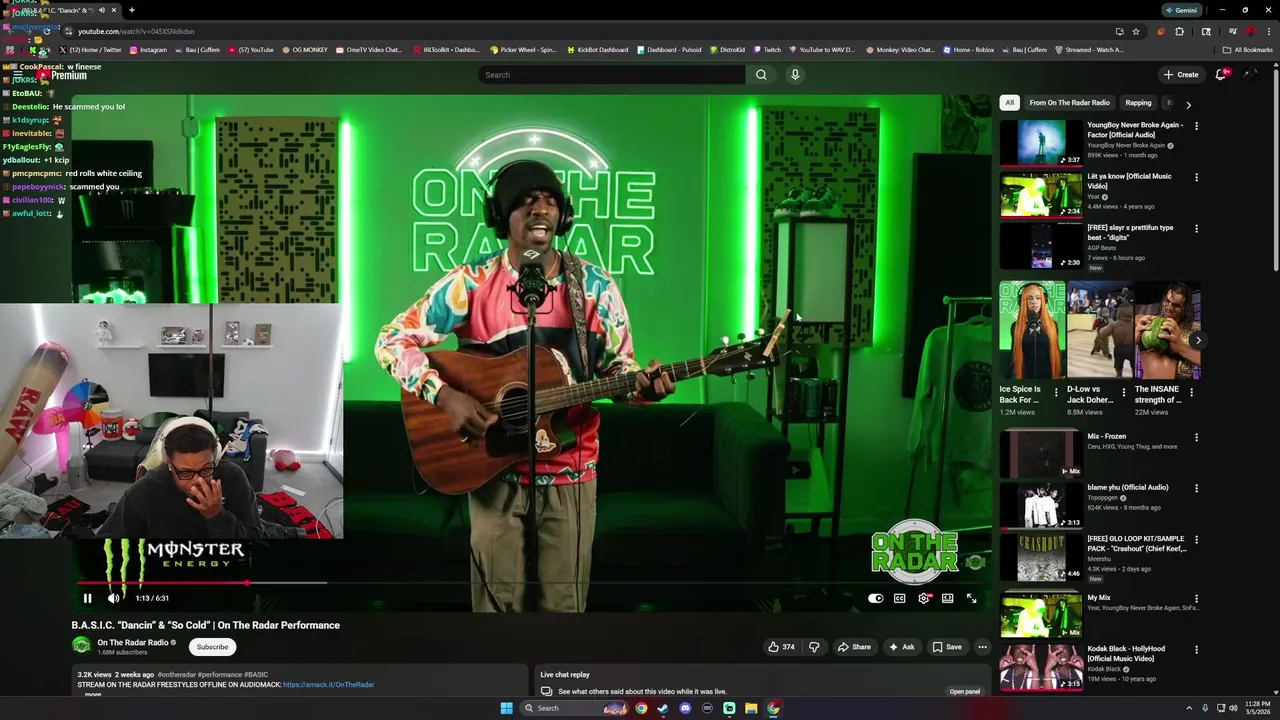
Task: Share the video
Action: pyautogui.click(x=853, y=647)
